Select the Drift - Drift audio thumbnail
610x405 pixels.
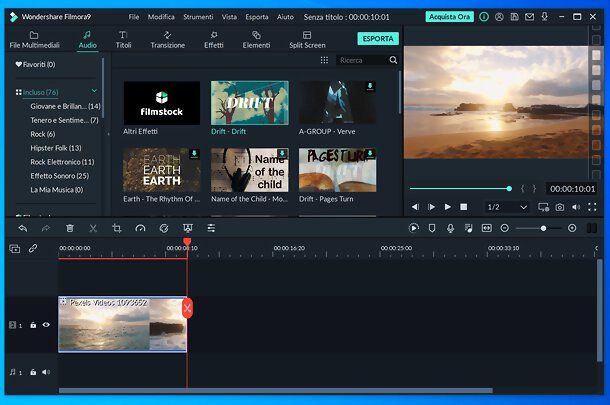pyautogui.click(x=250, y=103)
